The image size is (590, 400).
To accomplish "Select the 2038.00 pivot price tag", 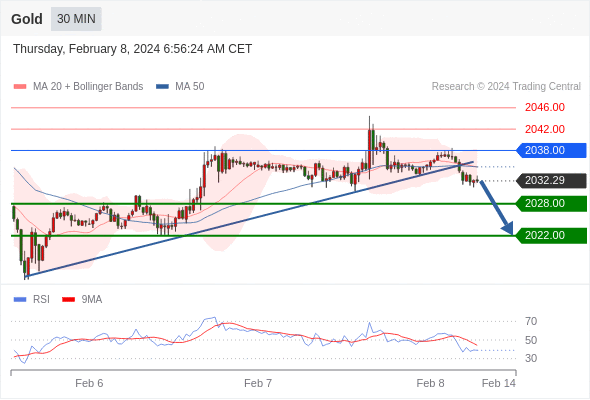I will 551,151.
